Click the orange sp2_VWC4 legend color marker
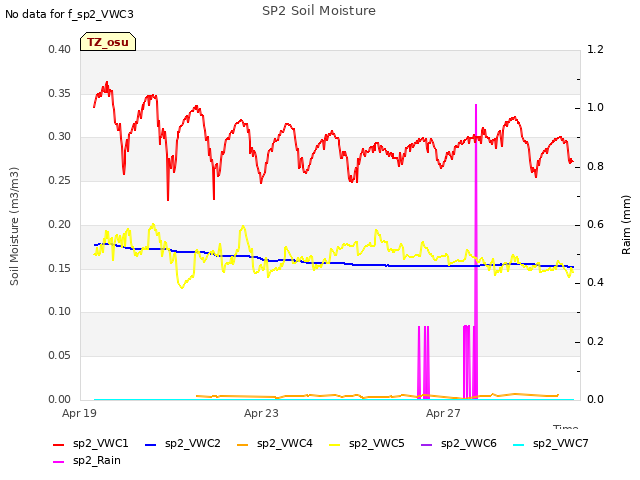The height and width of the screenshot is (480, 640). click(243, 445)
